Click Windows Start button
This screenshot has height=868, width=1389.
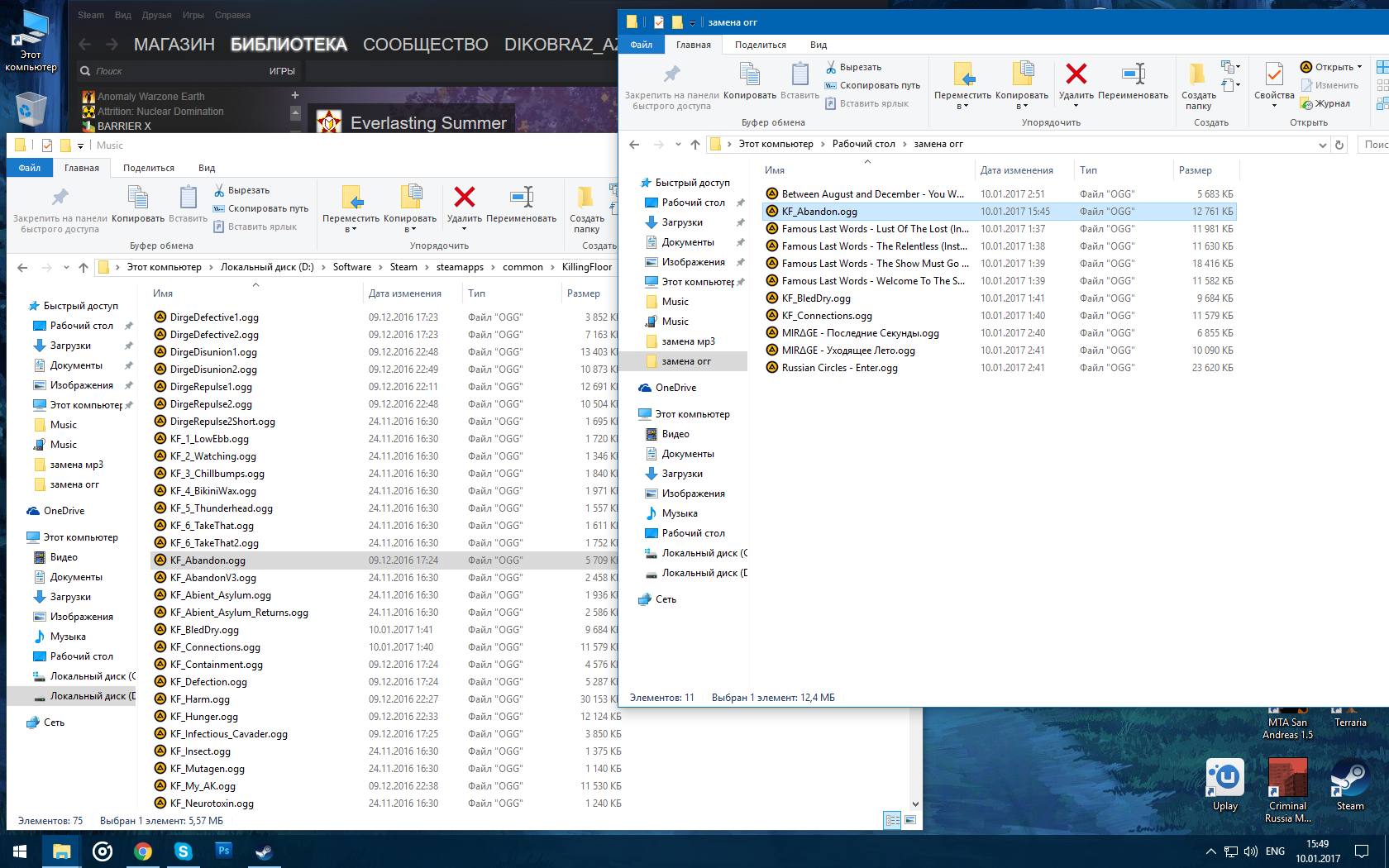(x=20, y=851)
